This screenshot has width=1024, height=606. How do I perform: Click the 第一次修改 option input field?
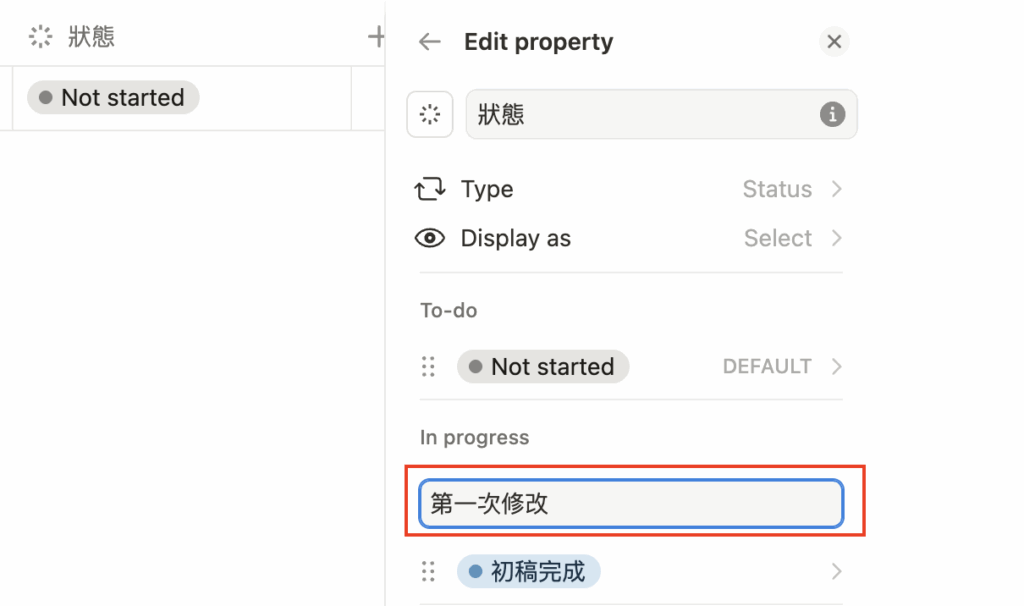click(x=630, y=504)
